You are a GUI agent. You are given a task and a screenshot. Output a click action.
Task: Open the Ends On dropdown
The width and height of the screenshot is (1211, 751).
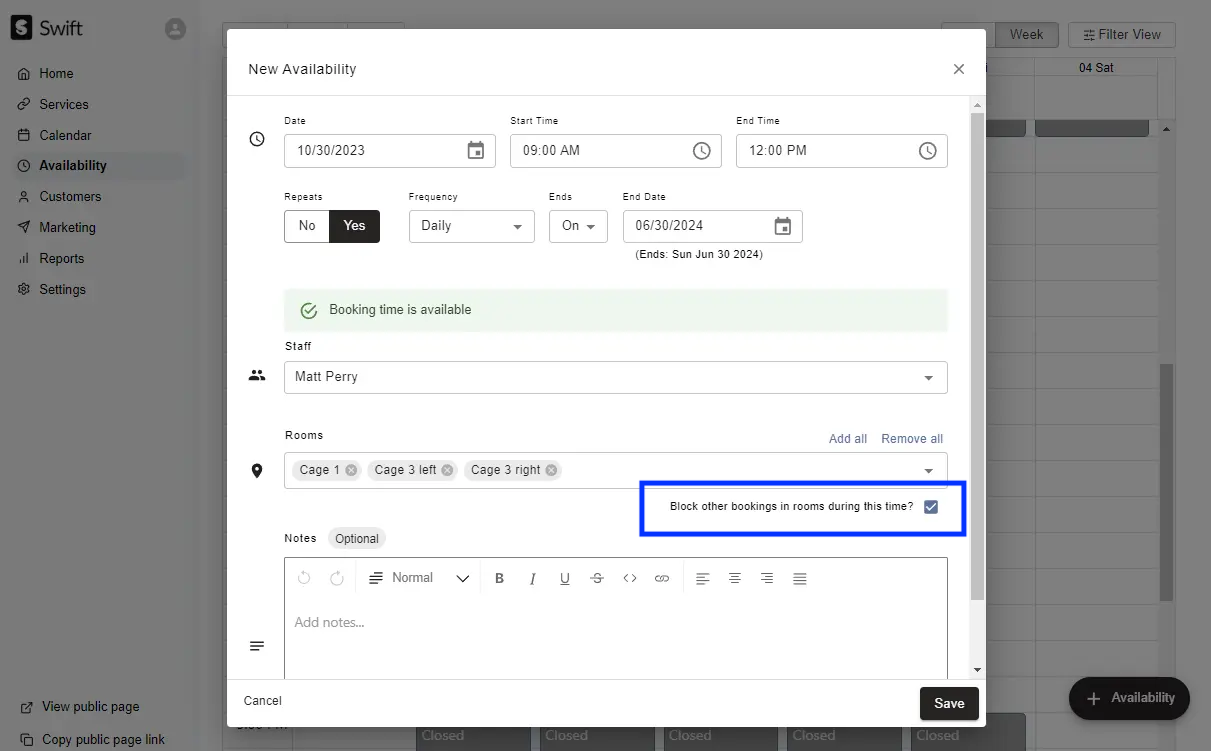click(578, 227)
